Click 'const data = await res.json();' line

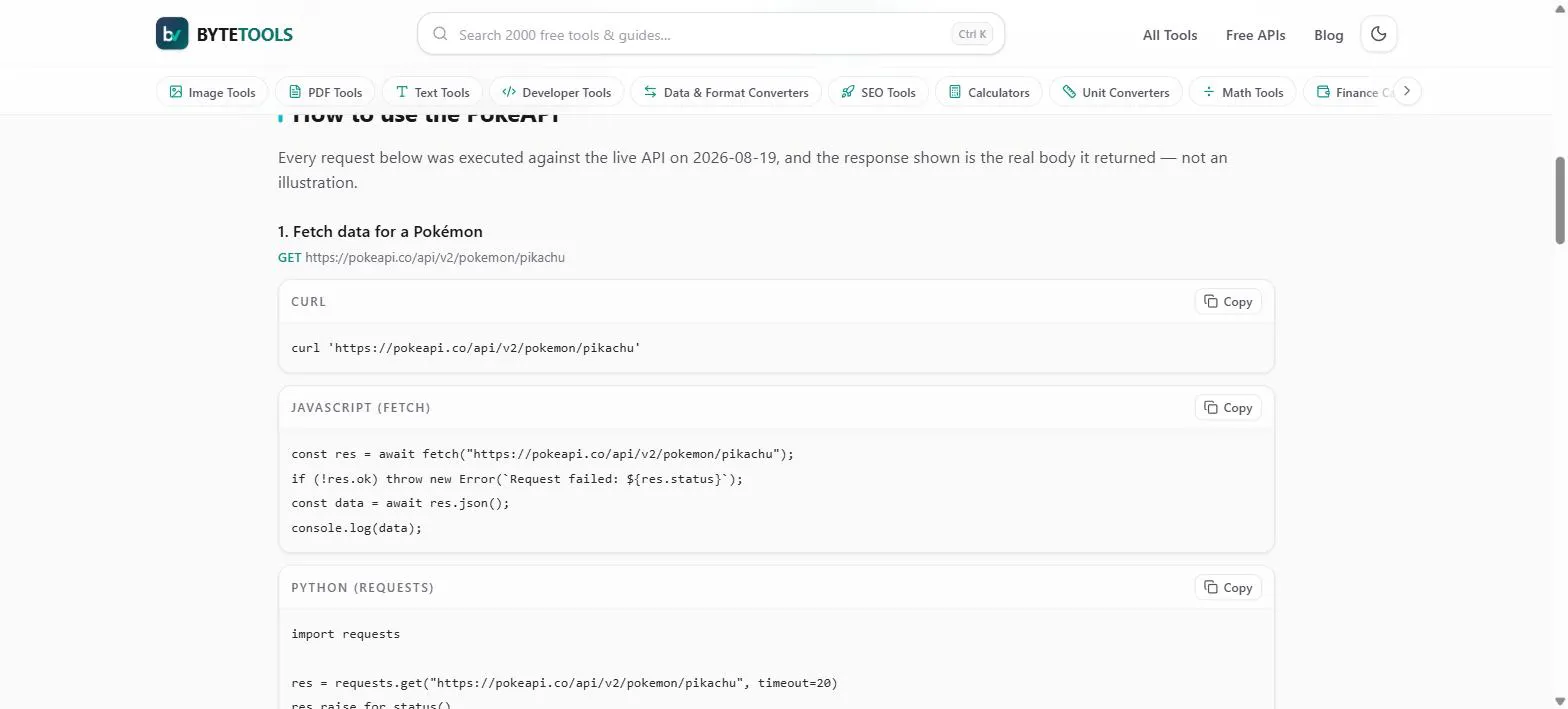tap(400, 503)
